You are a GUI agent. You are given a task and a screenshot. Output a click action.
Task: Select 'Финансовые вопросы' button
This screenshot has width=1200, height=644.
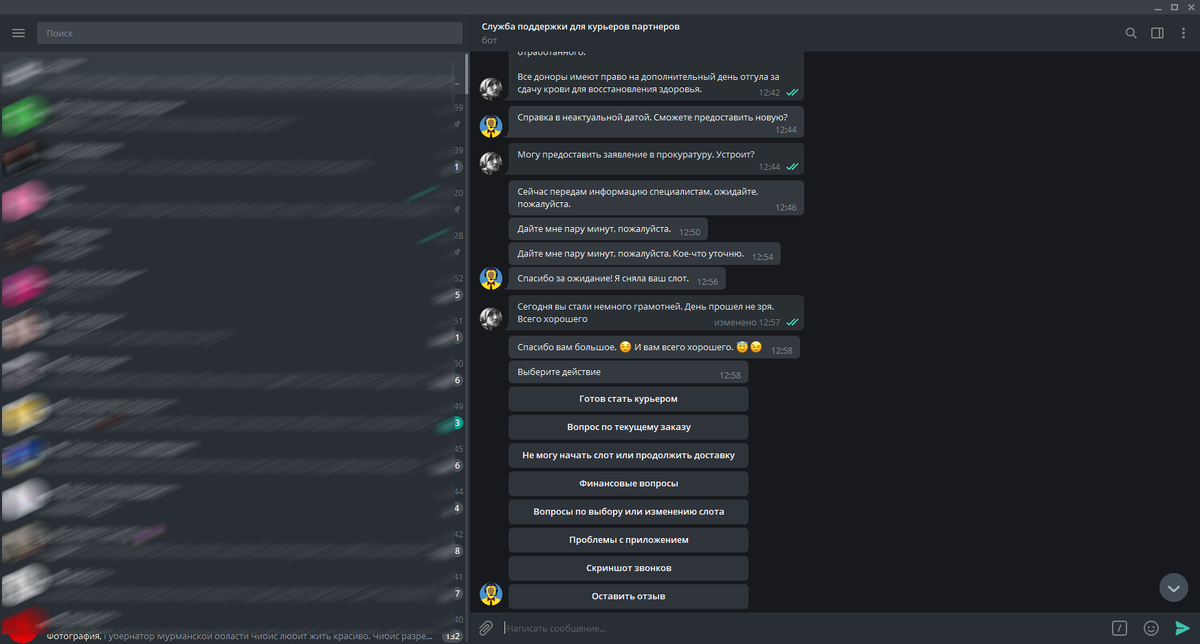pos(628,483)
